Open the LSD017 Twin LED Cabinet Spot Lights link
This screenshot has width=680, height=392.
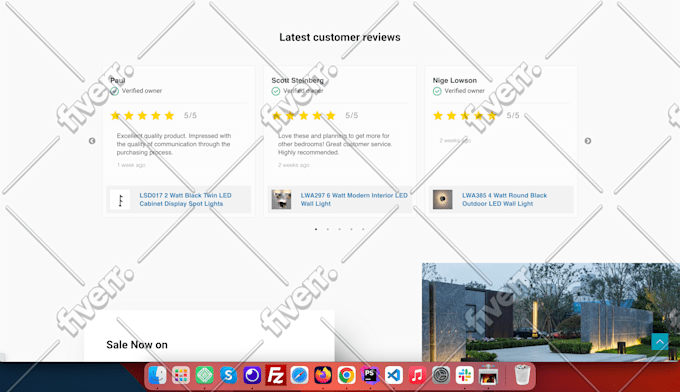[185, 199]
